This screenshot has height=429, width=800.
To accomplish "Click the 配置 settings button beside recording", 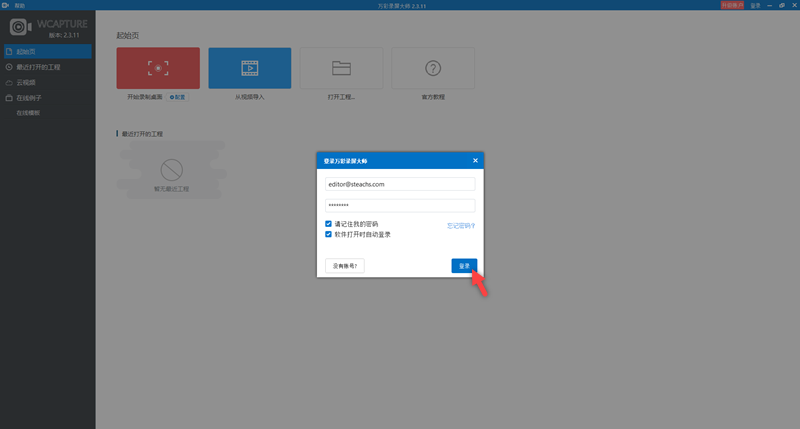I will tap(177, 97).
